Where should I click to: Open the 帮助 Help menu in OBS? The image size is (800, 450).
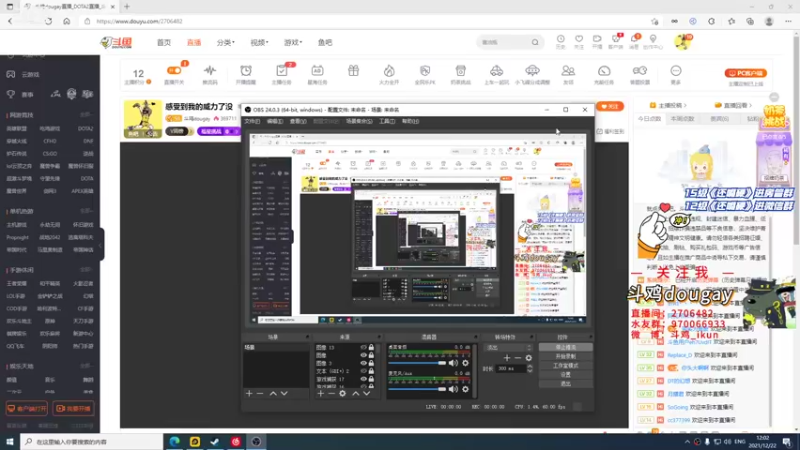410,121
